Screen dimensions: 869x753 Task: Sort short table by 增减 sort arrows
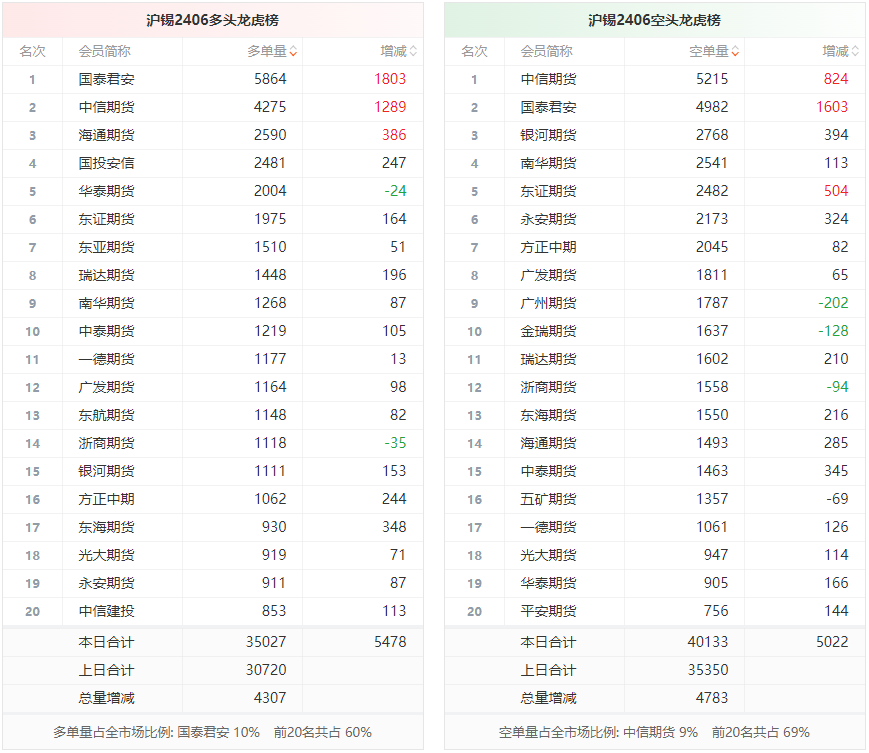(x=855, y=52)
